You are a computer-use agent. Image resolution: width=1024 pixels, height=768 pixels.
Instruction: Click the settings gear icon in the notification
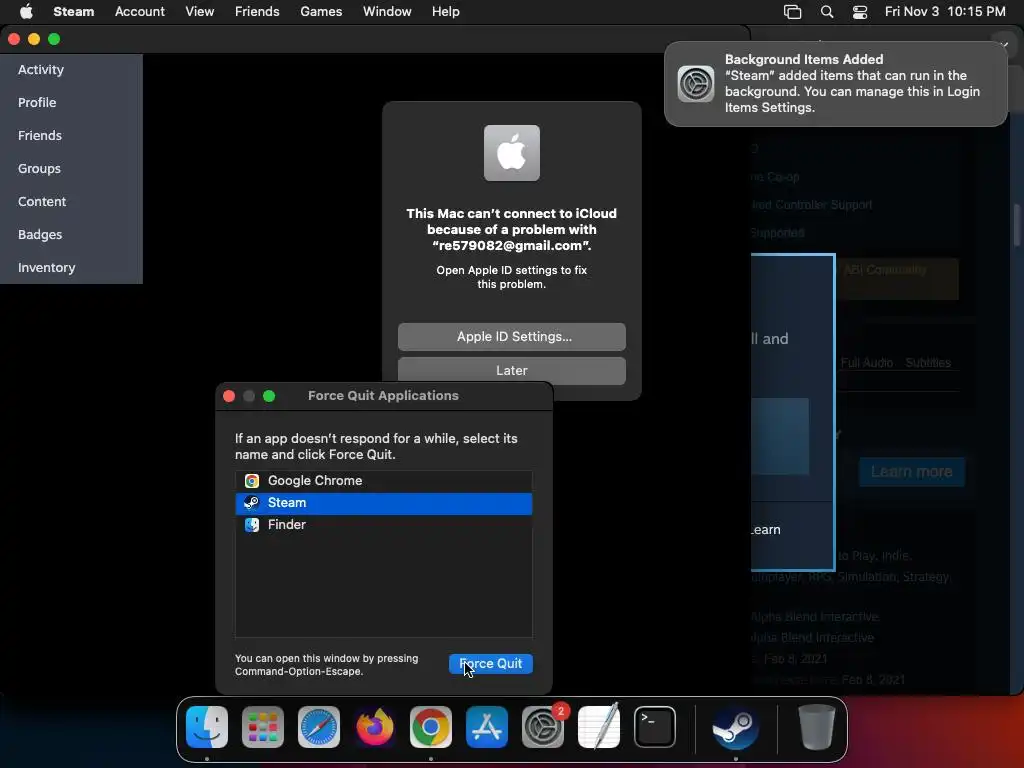(x=696, y=84)
